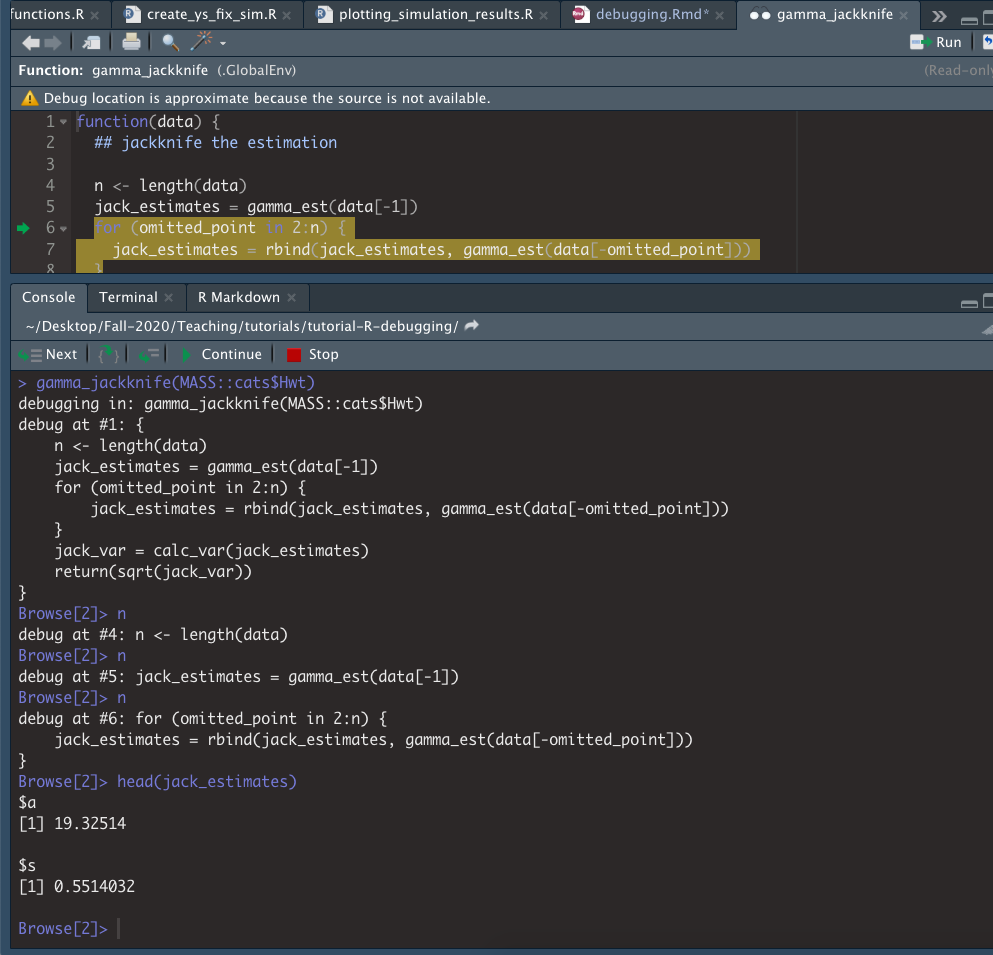Select the Console tab

point(48,297)
